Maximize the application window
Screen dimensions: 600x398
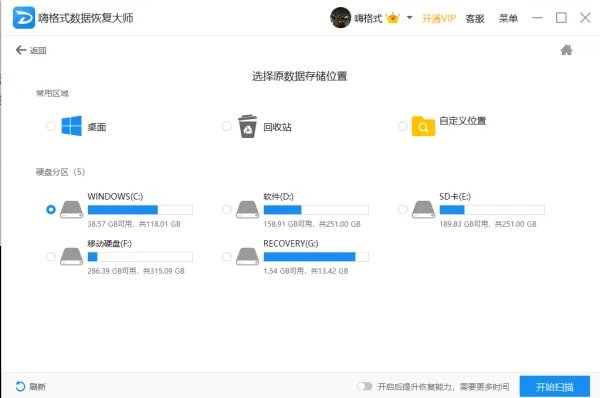[x=561, y=18]
